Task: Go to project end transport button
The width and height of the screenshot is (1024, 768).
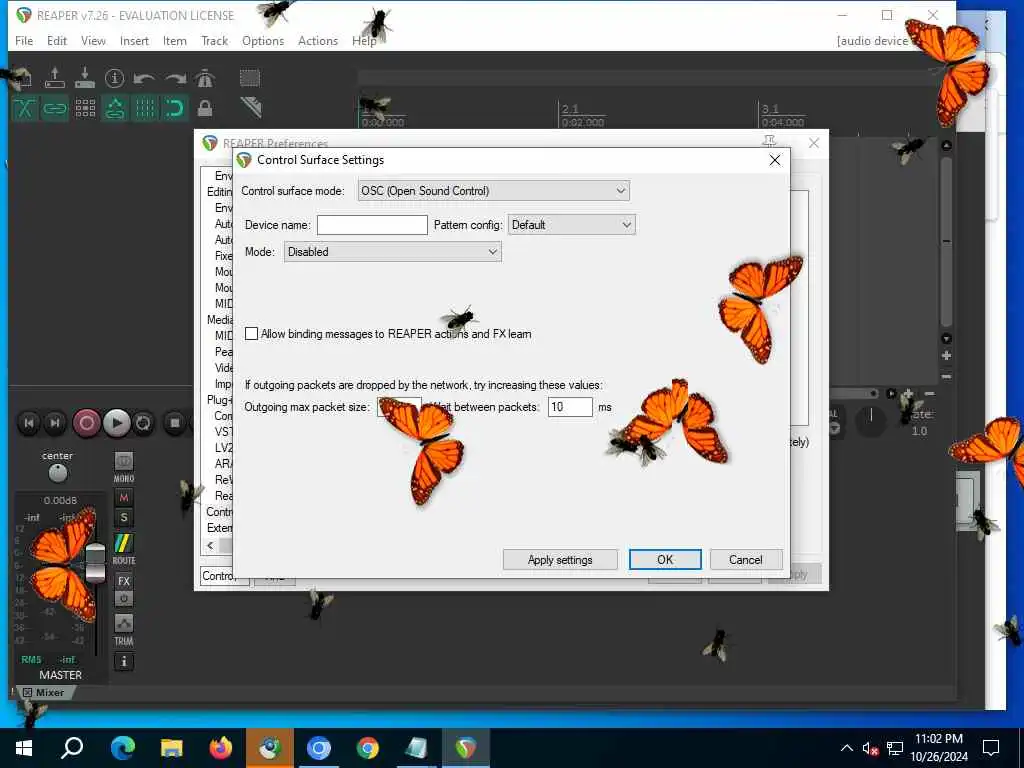Action: click(x=56, y=423)
